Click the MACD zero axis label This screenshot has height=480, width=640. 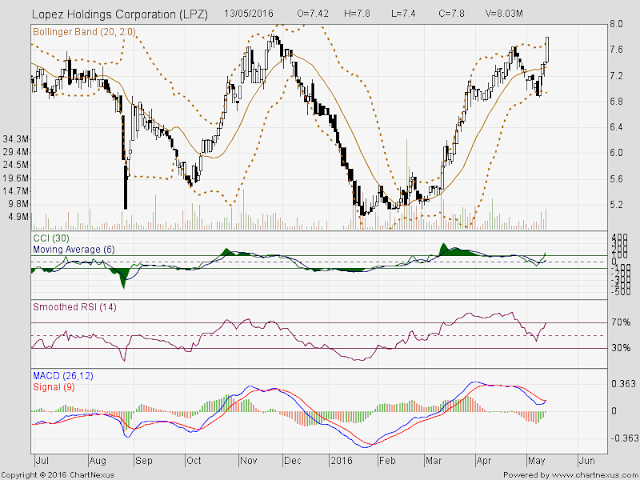point(613,411)
